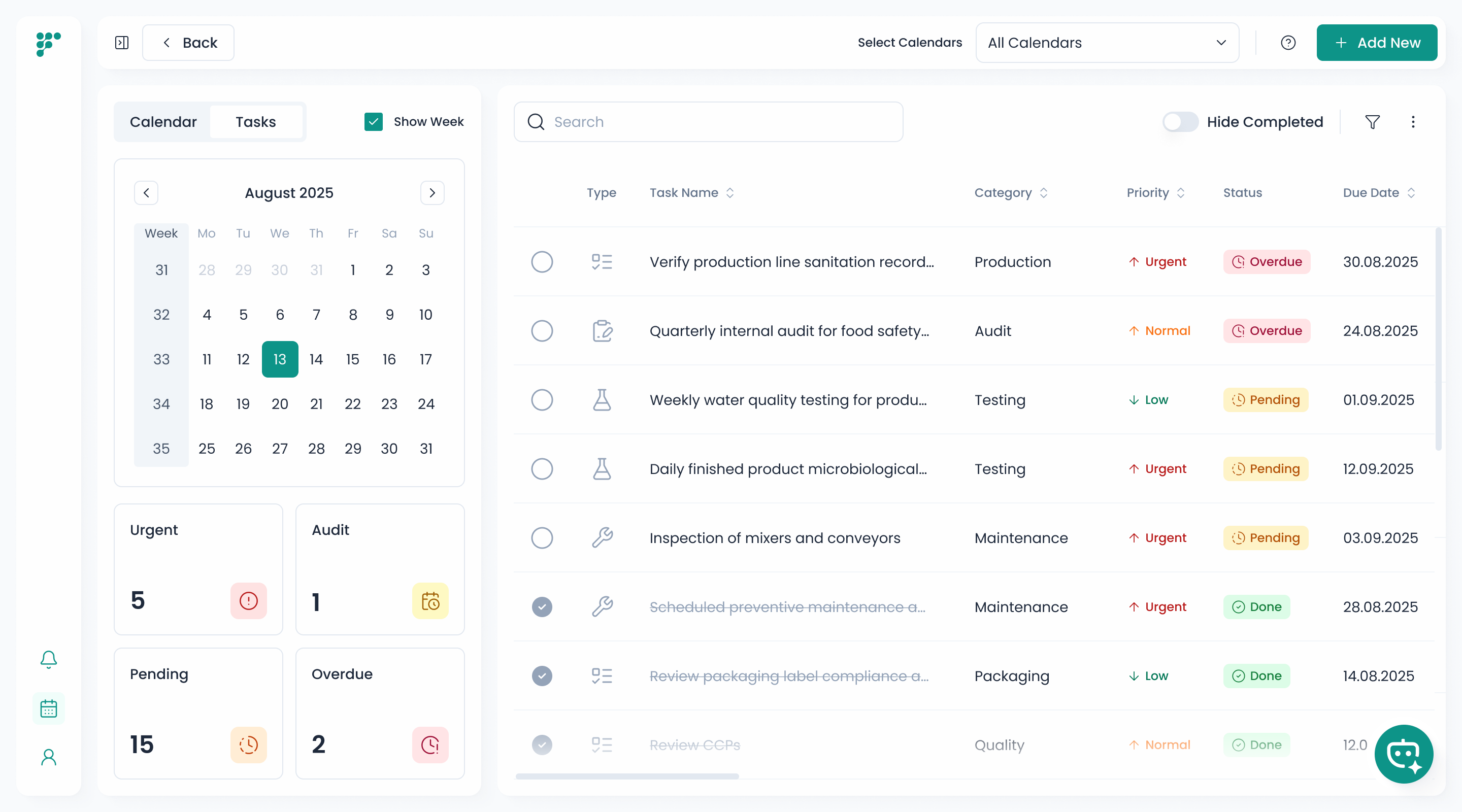Image resolution: width=1462 pixels, height=812 pixels.
Task: Select week 34 in the calendar
Action: click(161, 403)
